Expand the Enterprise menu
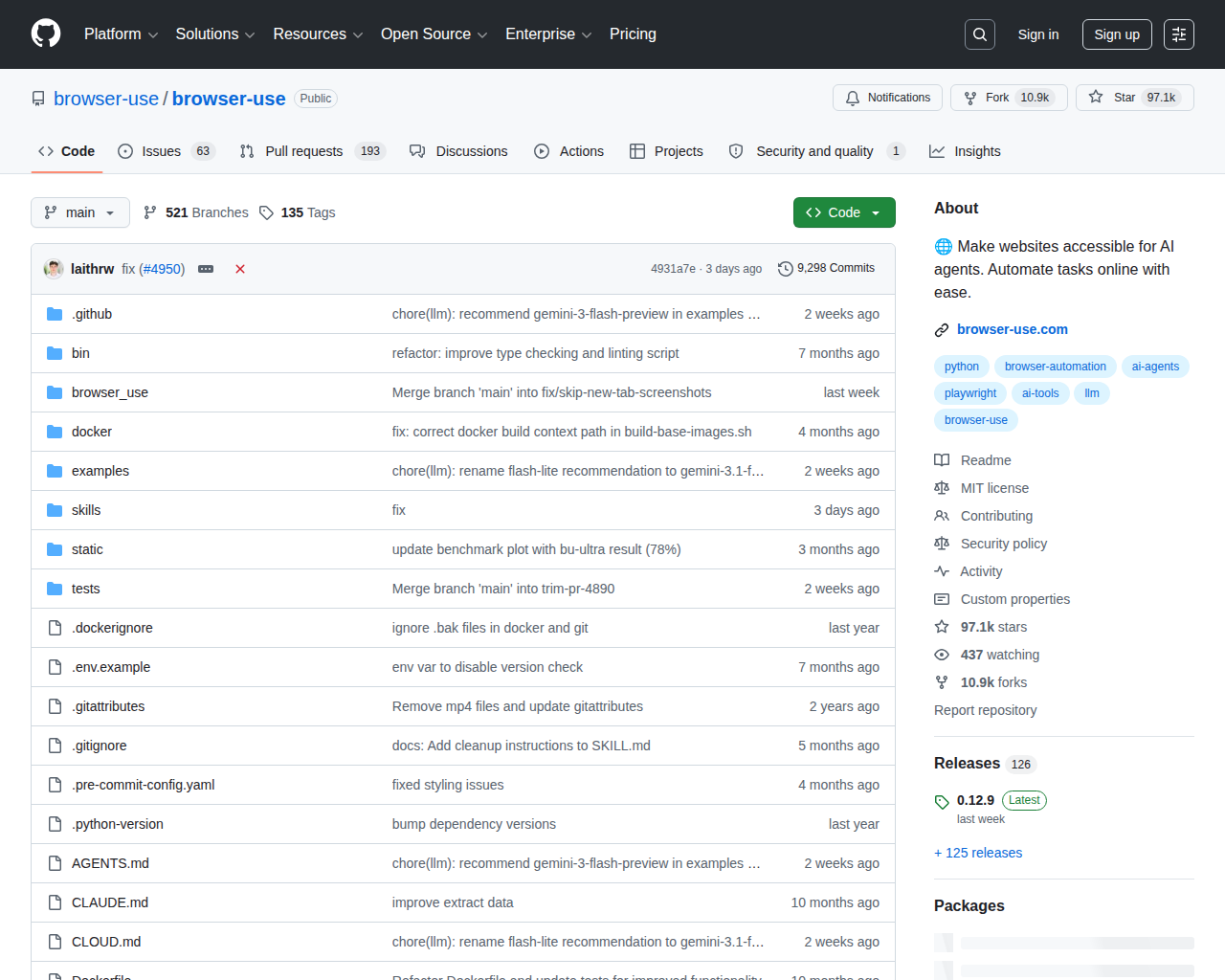Viewport: 1225px width, 980px height. pyautogui.click(x=548, y=34)
